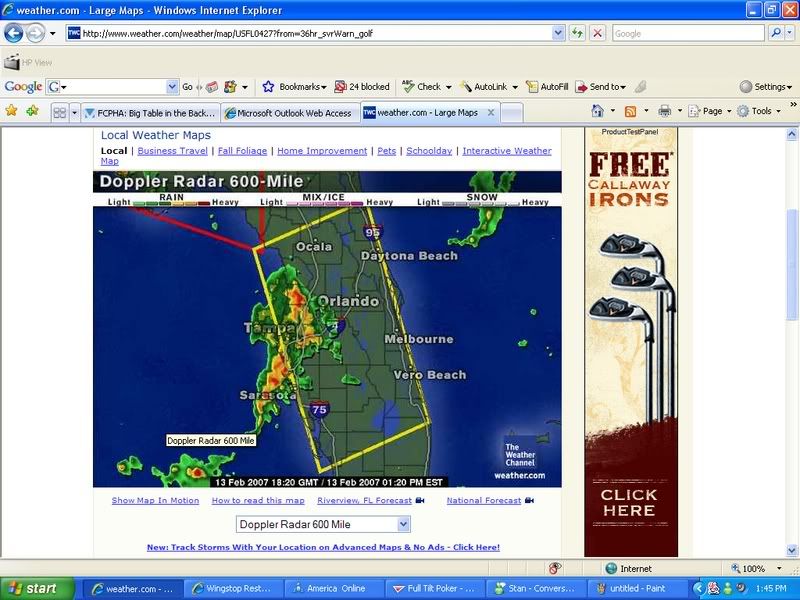
Task: Open the Tools menu in the command bar
Action: tap(759, 111)
